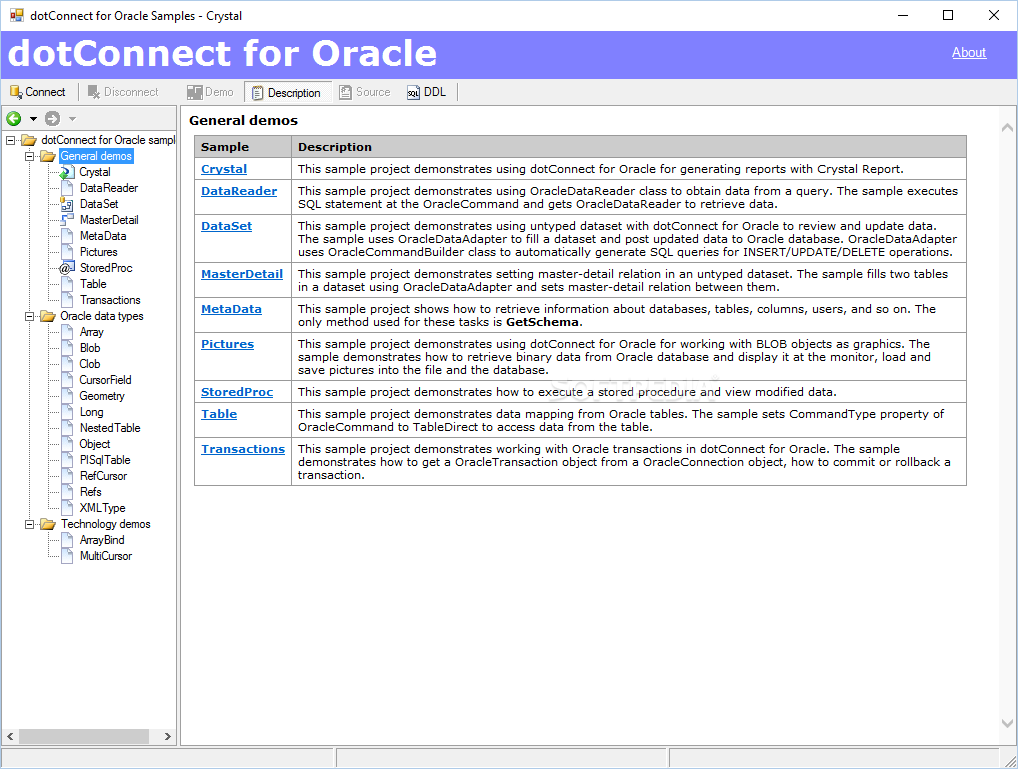
Task: Click the Description column header
Action: coord(629,147)
